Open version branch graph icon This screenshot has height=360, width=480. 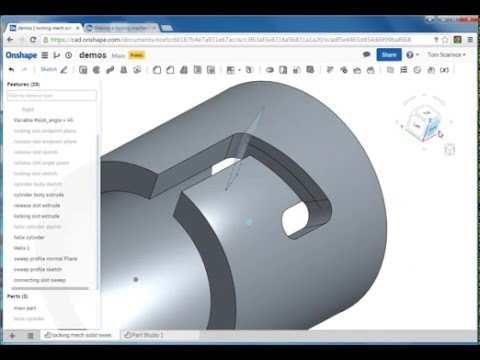pos(56,55)
